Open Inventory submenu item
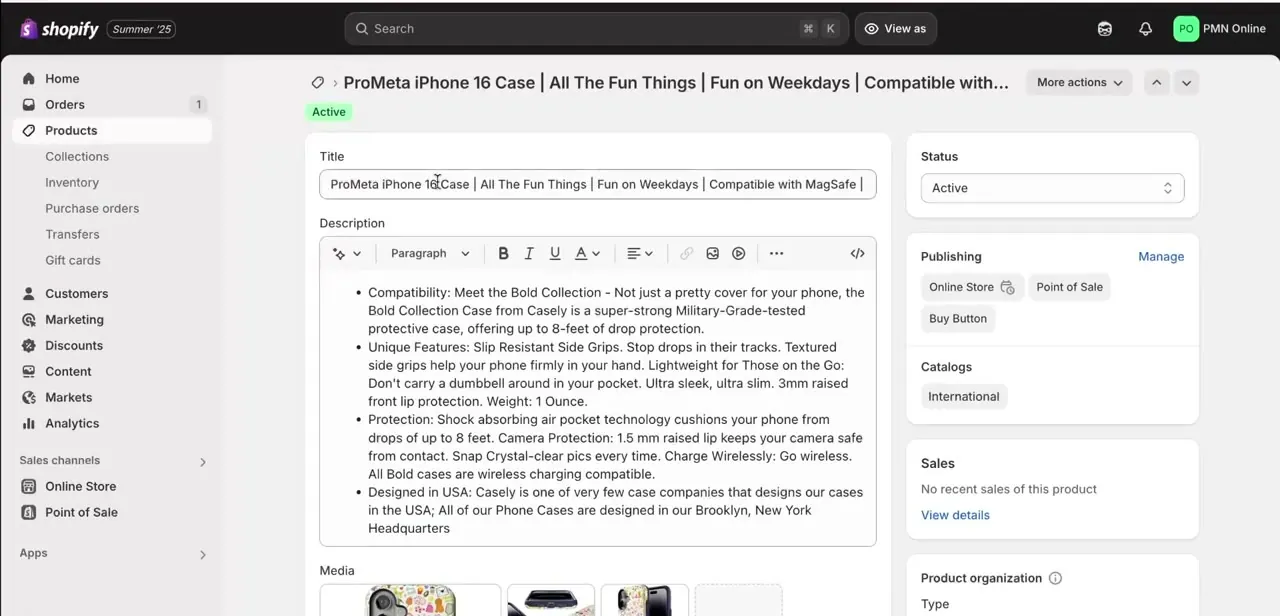The height and width of the screenshot is (616, 1280). pyautogui.click(x=72, y=183)
